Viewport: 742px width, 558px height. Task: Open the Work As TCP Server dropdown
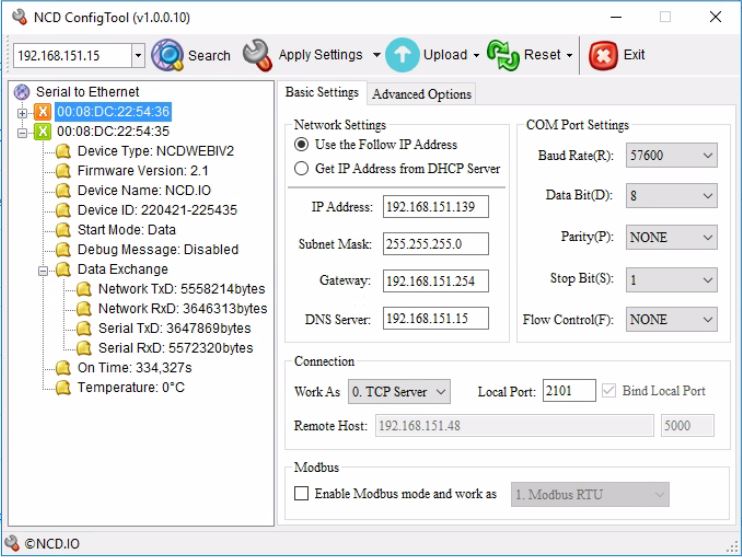(399, 391)
